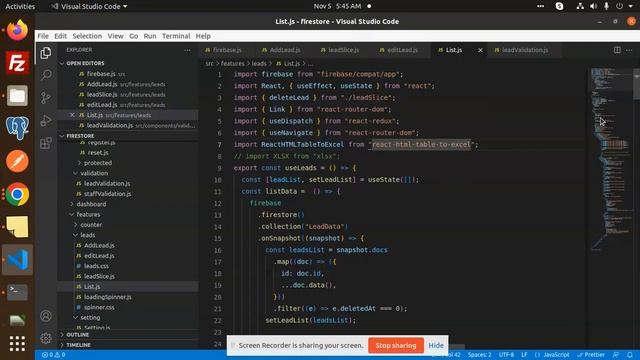Open the volume indicator in top bar
The width and height of the screenshot is (640, 360).
coord(593,6)
